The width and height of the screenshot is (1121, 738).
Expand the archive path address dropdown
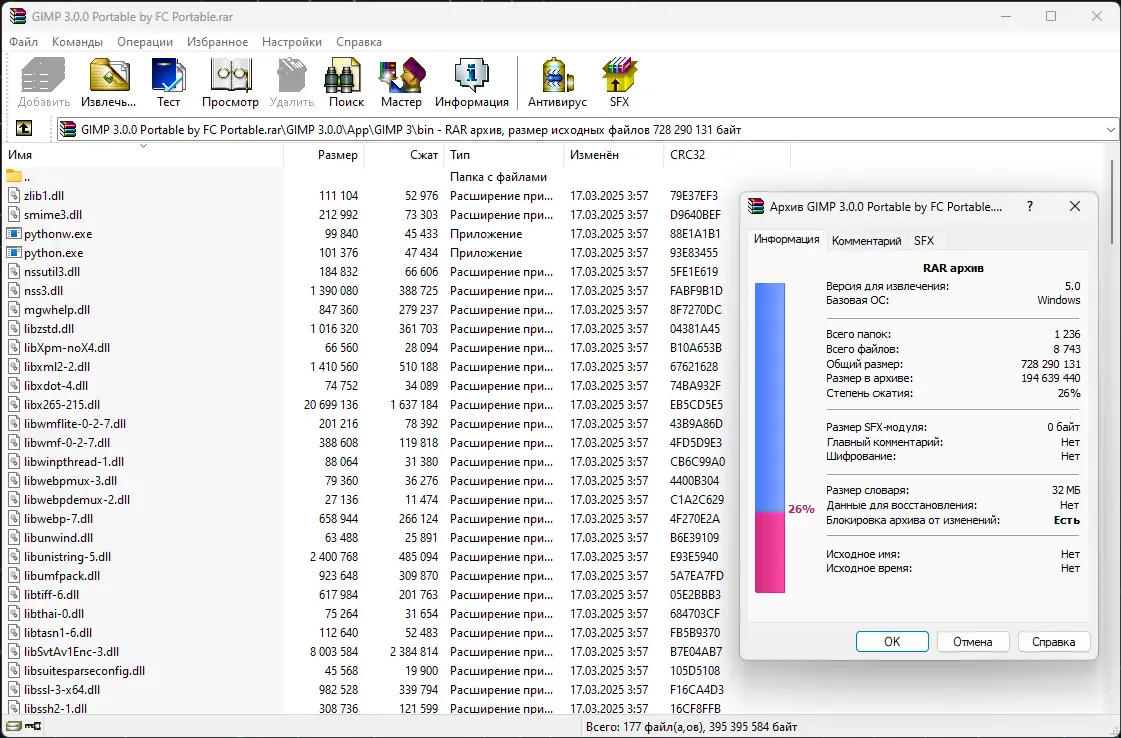click(x=1110, y=129)
